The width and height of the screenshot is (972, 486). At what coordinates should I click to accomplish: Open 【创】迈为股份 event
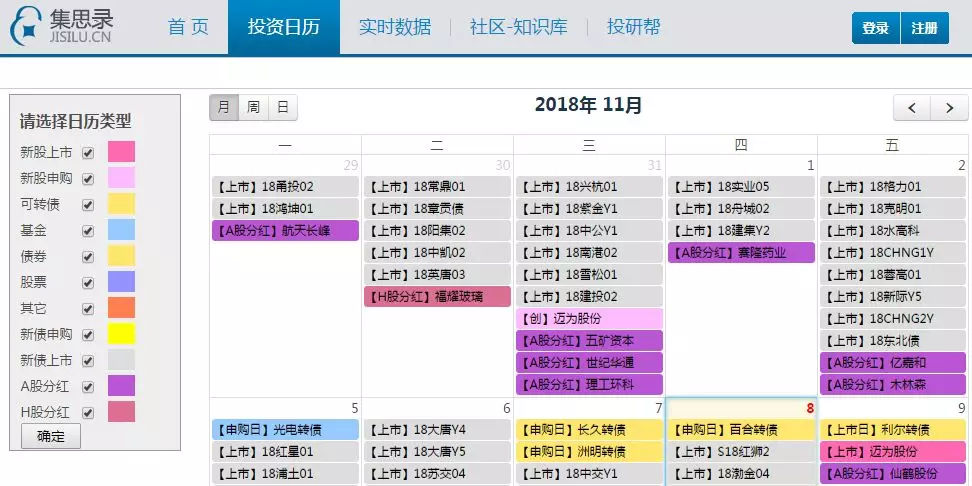(590, 319)
